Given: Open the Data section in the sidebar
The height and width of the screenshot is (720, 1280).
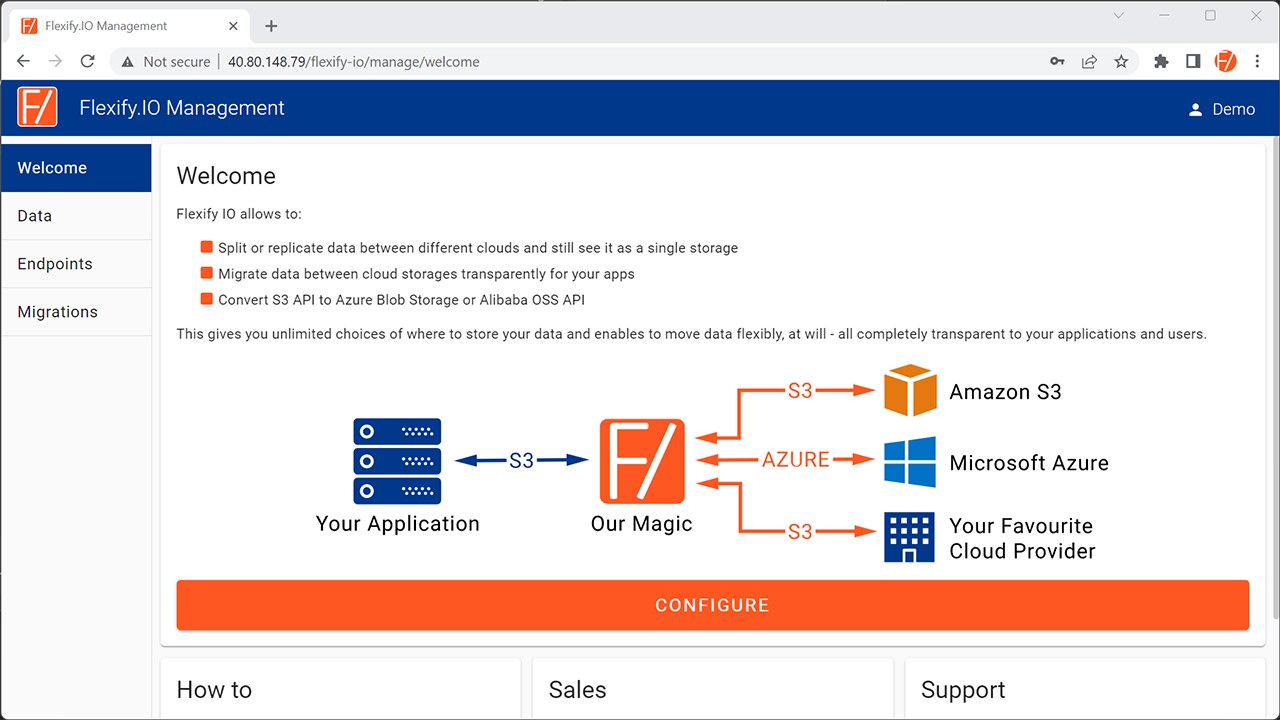Looking at the screenshot, I should 76,216.
